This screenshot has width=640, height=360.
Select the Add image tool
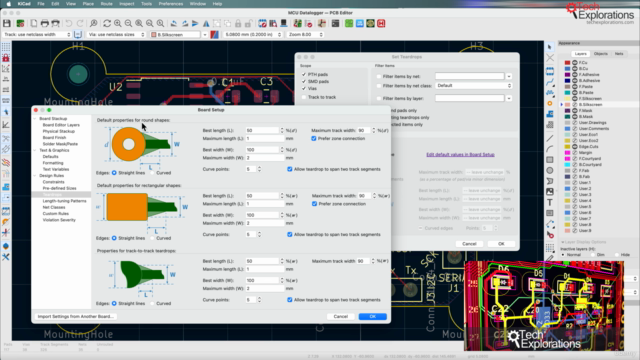point(550,192)
